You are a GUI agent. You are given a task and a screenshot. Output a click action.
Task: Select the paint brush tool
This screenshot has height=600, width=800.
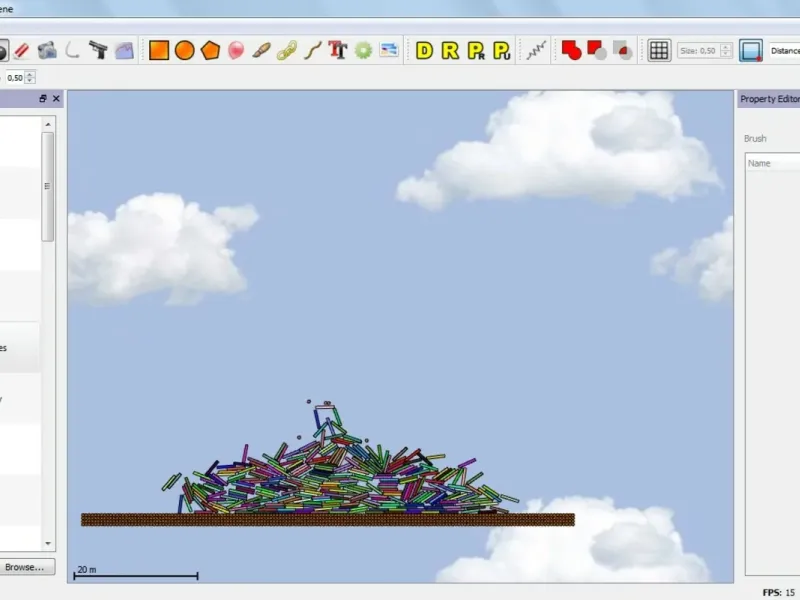[x=261, y=51]
